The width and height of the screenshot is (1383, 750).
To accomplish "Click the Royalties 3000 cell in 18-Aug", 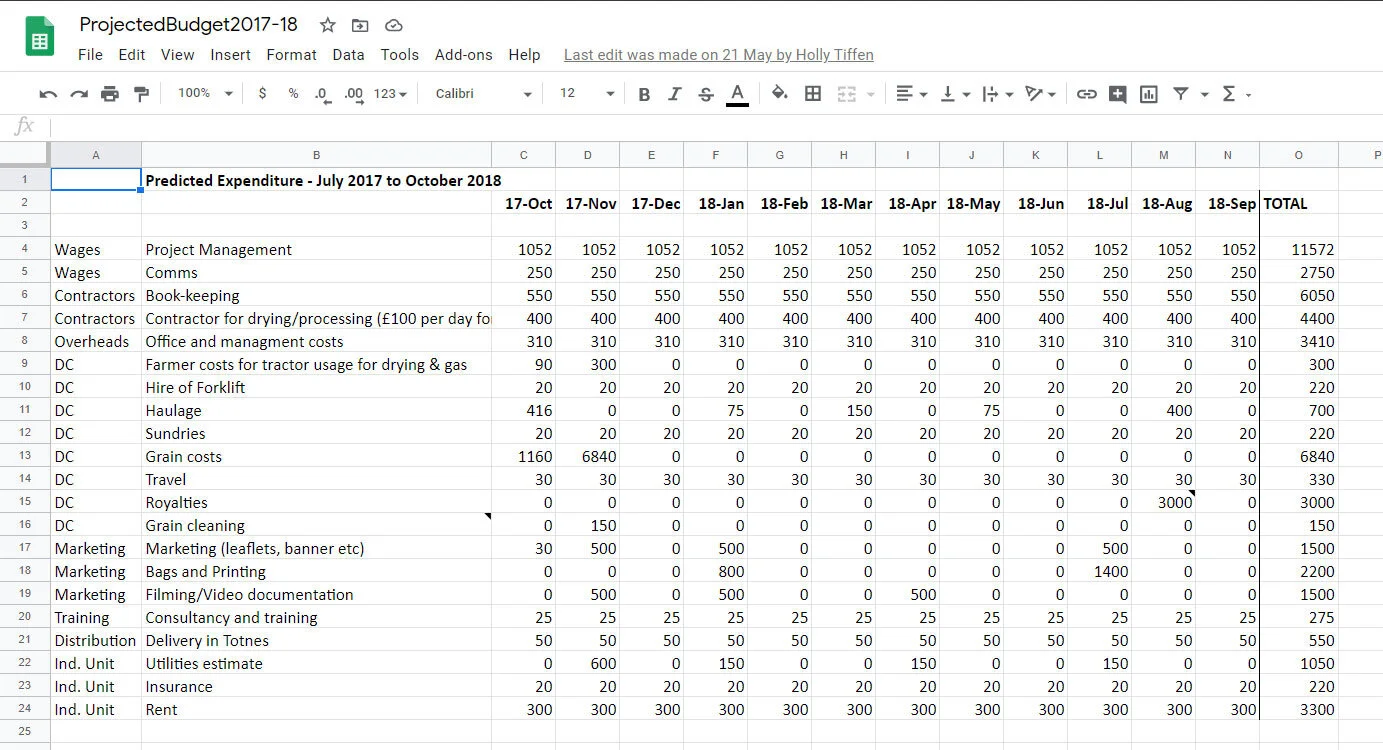I will (1163, 503).
